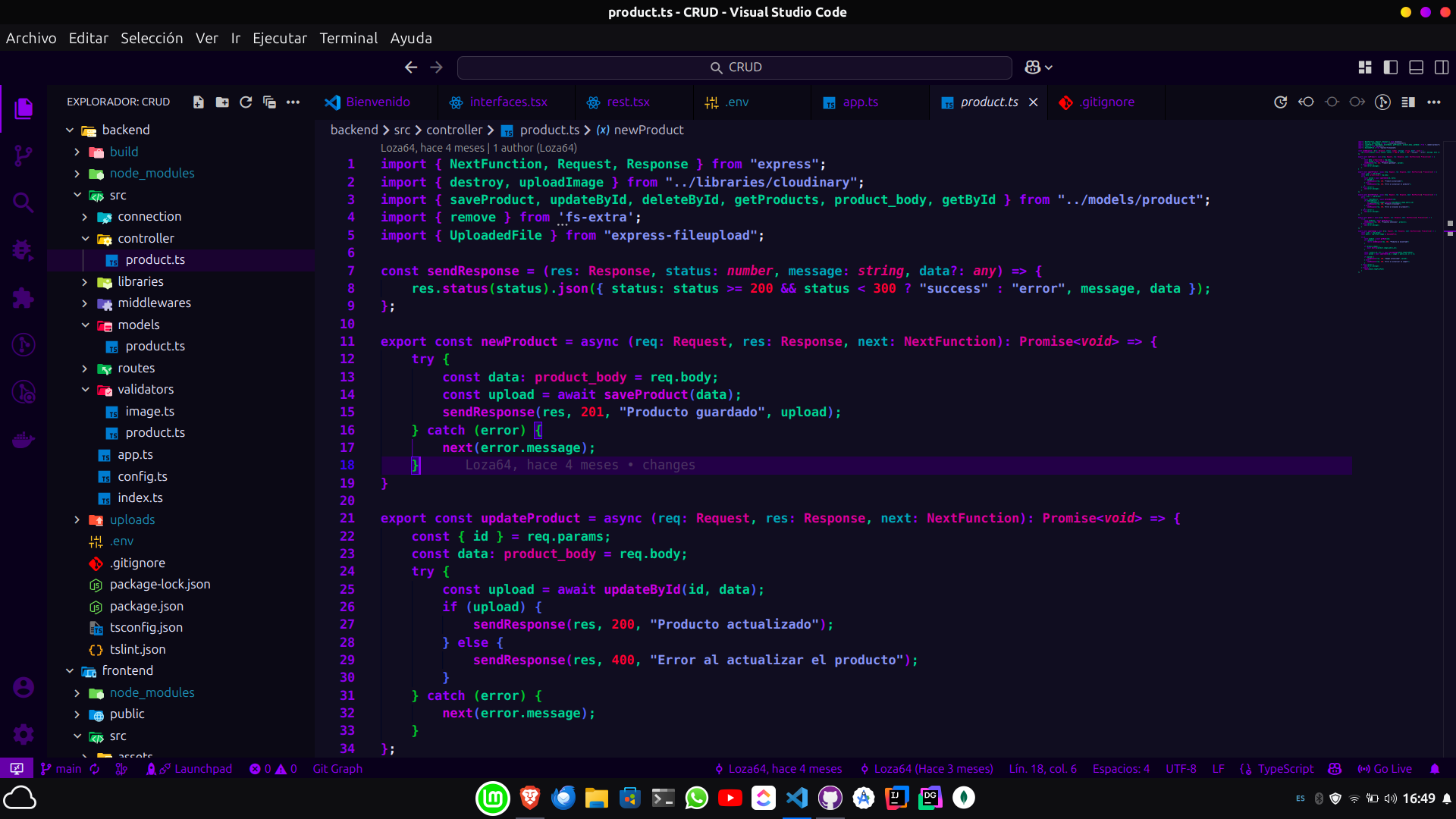Open WhatsApp from the dock
1456x819 pixels.
pos(696,798)
